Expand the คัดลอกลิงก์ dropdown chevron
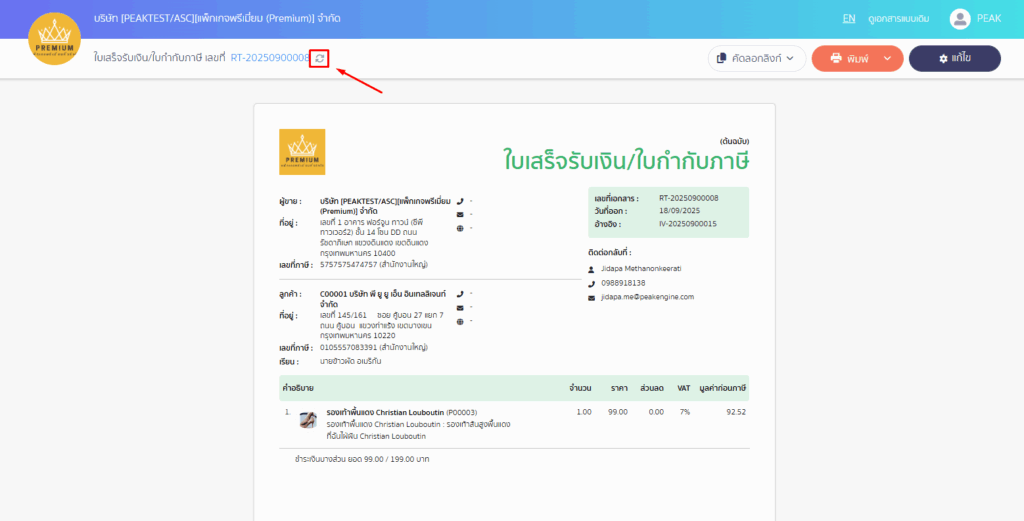Image resolution: width=1024 pixels, height=521 pixels. point(789,59)
